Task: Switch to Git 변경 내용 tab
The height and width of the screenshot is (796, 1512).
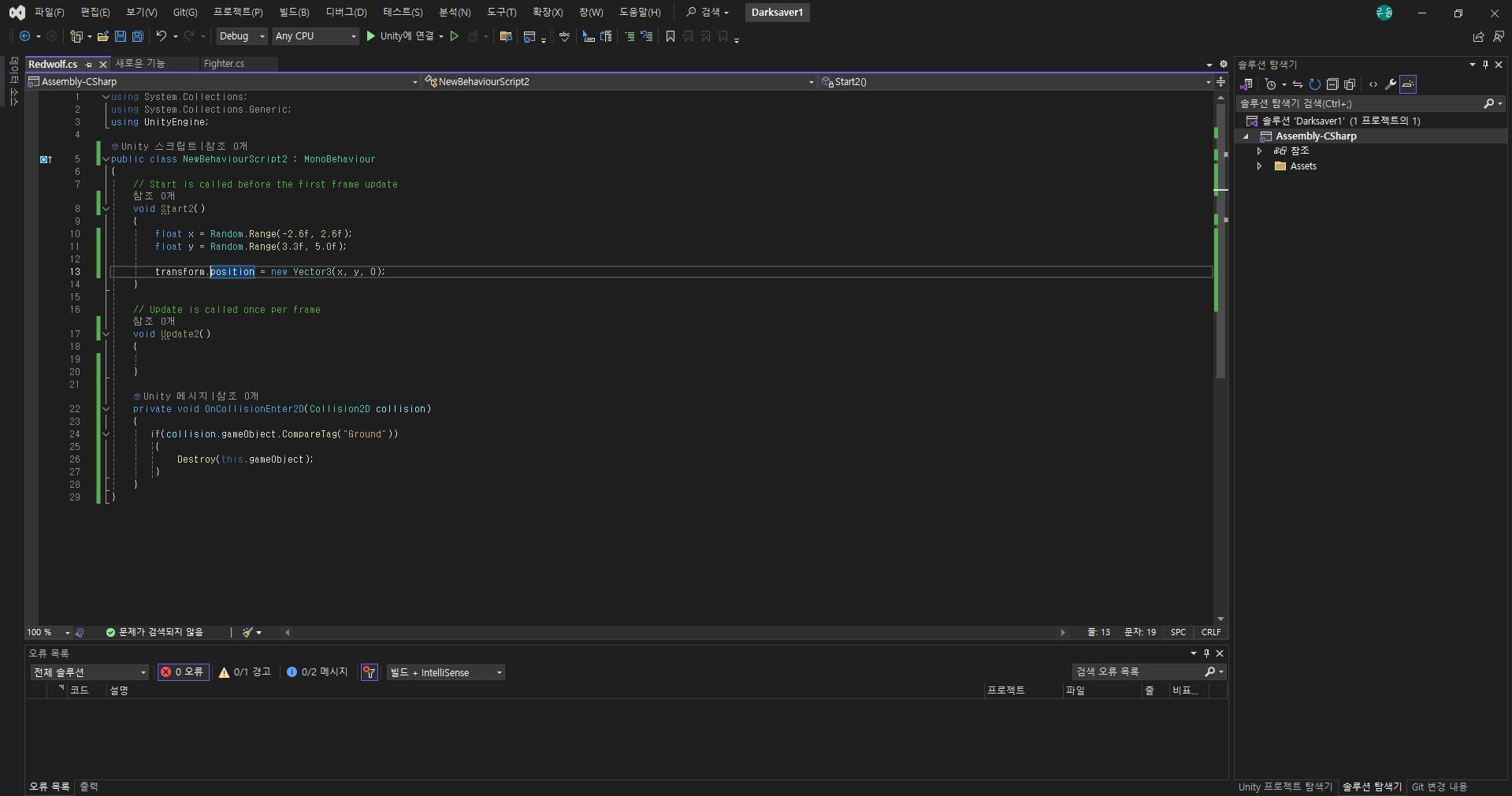Action: pyautogui.click(x=1440, y=787)
